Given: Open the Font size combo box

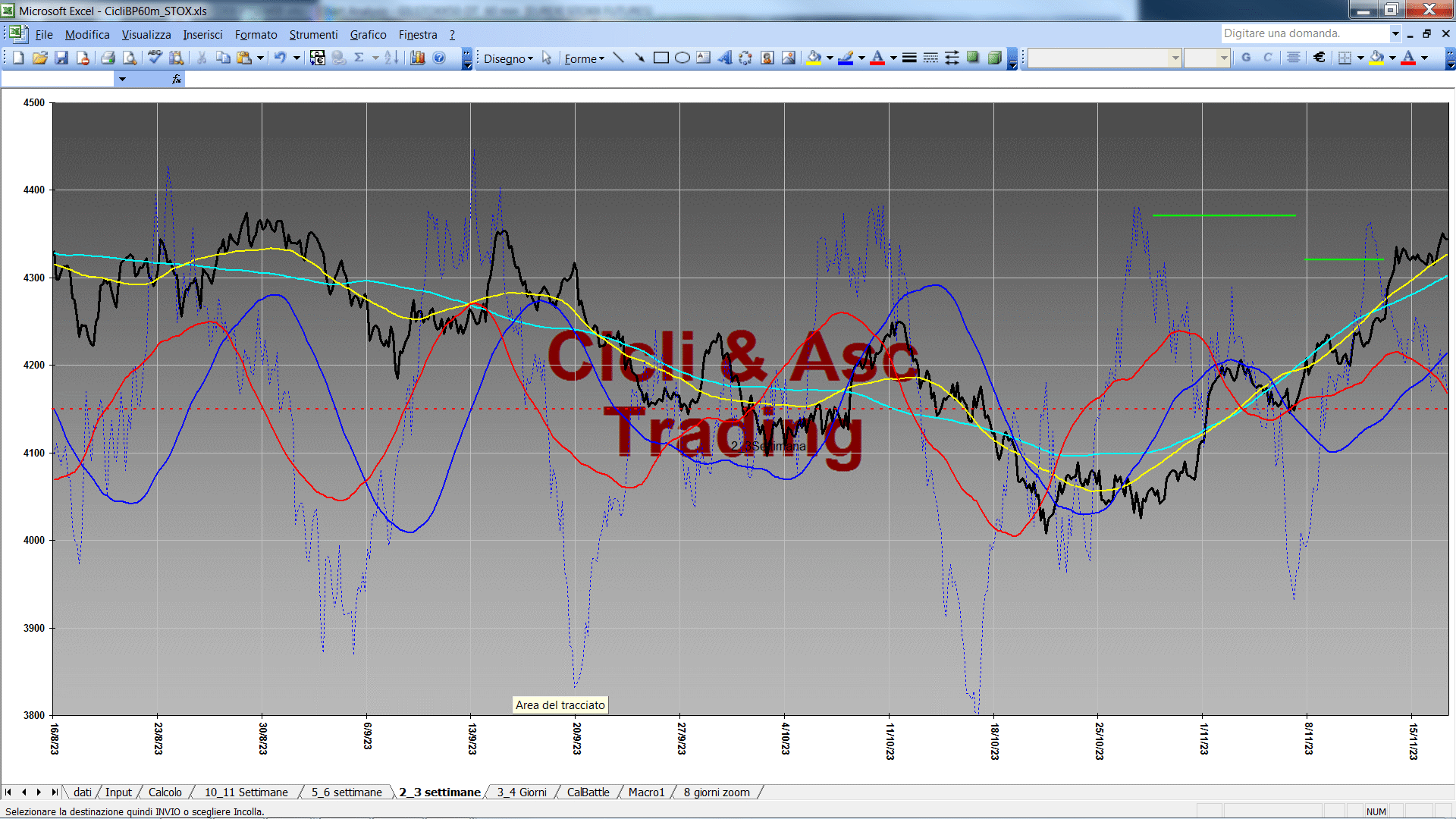Looking at the screenshot, I should coord(1207,58).
